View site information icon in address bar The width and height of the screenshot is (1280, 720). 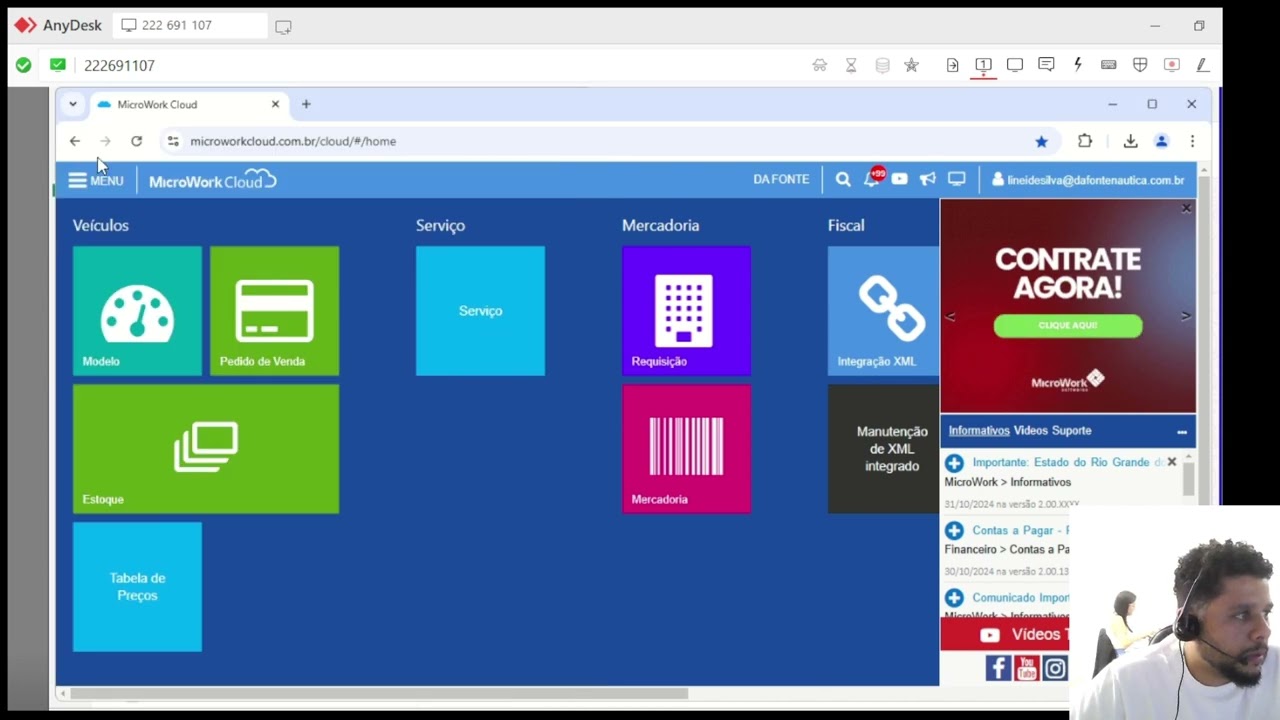173,141
